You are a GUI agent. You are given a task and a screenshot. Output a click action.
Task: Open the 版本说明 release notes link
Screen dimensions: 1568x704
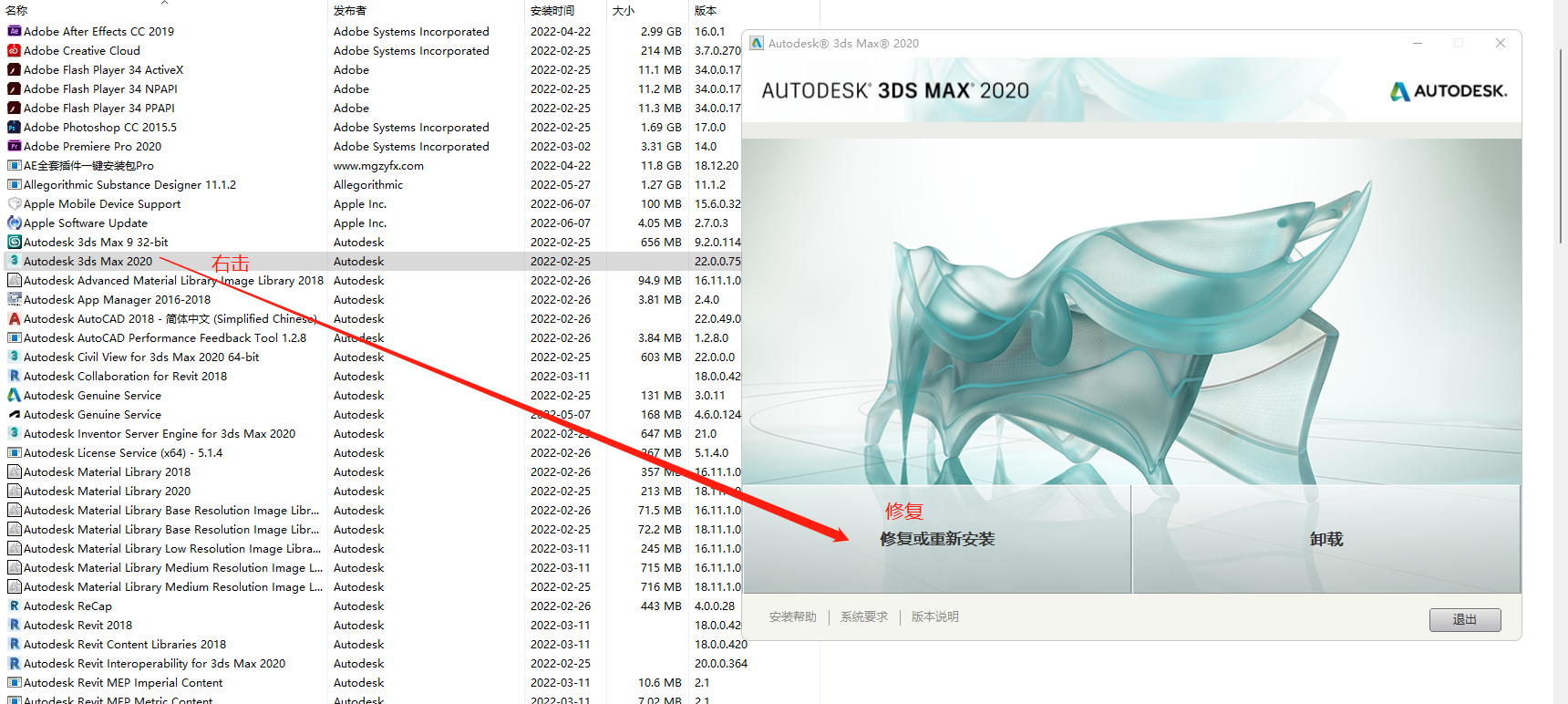[x=935, y=617]
